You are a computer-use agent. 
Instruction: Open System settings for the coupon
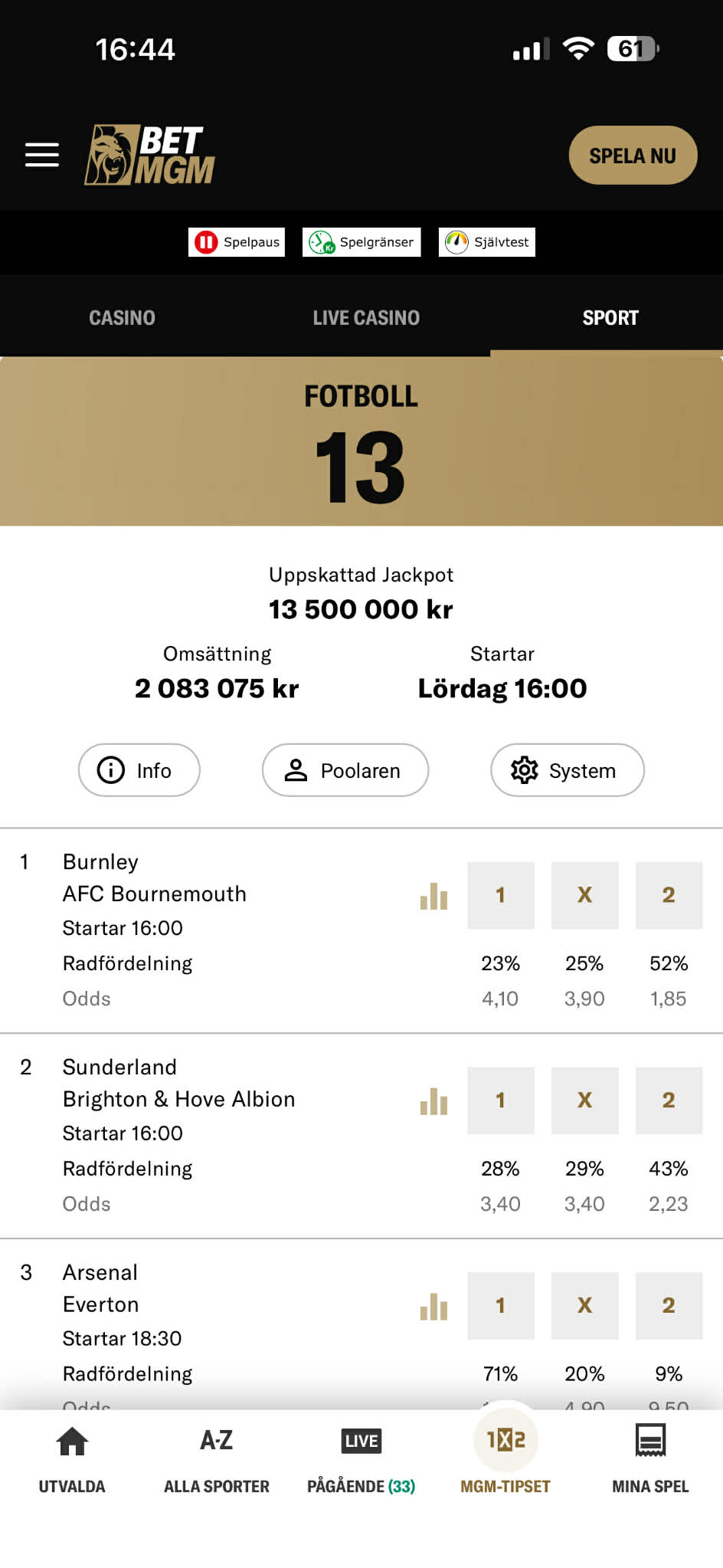pos(567,770)
